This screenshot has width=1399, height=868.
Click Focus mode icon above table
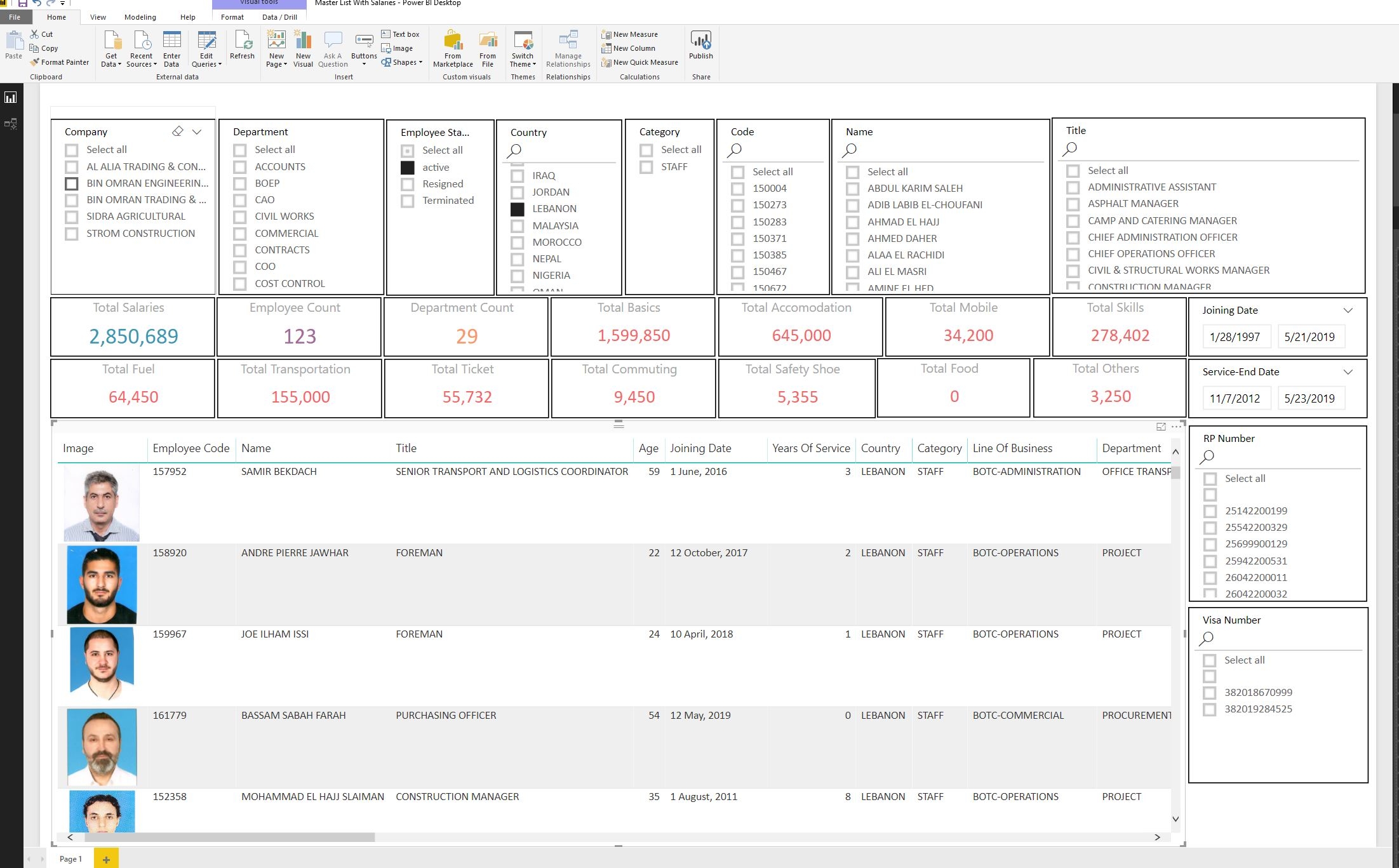click(1161, 427)
